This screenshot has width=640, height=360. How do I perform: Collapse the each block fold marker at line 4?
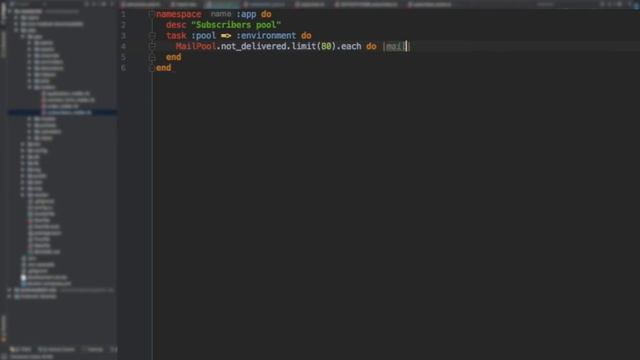coord(152,46)
